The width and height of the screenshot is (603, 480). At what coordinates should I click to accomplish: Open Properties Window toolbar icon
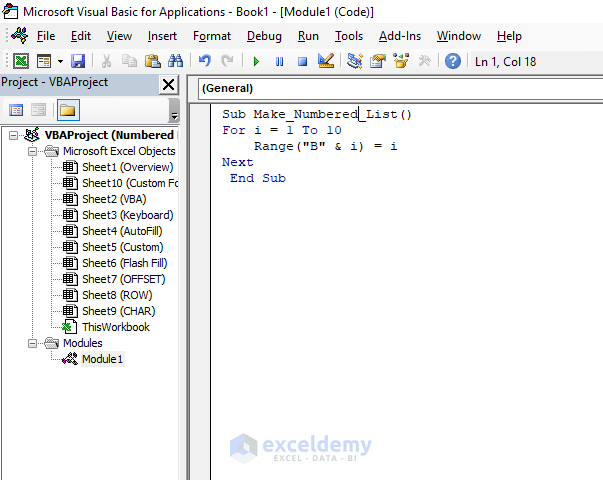coord(378,61)
